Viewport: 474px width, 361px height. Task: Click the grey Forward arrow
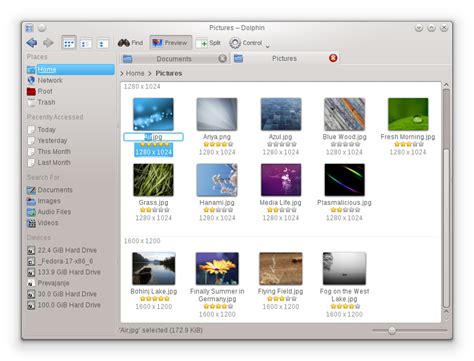point(49,43)
